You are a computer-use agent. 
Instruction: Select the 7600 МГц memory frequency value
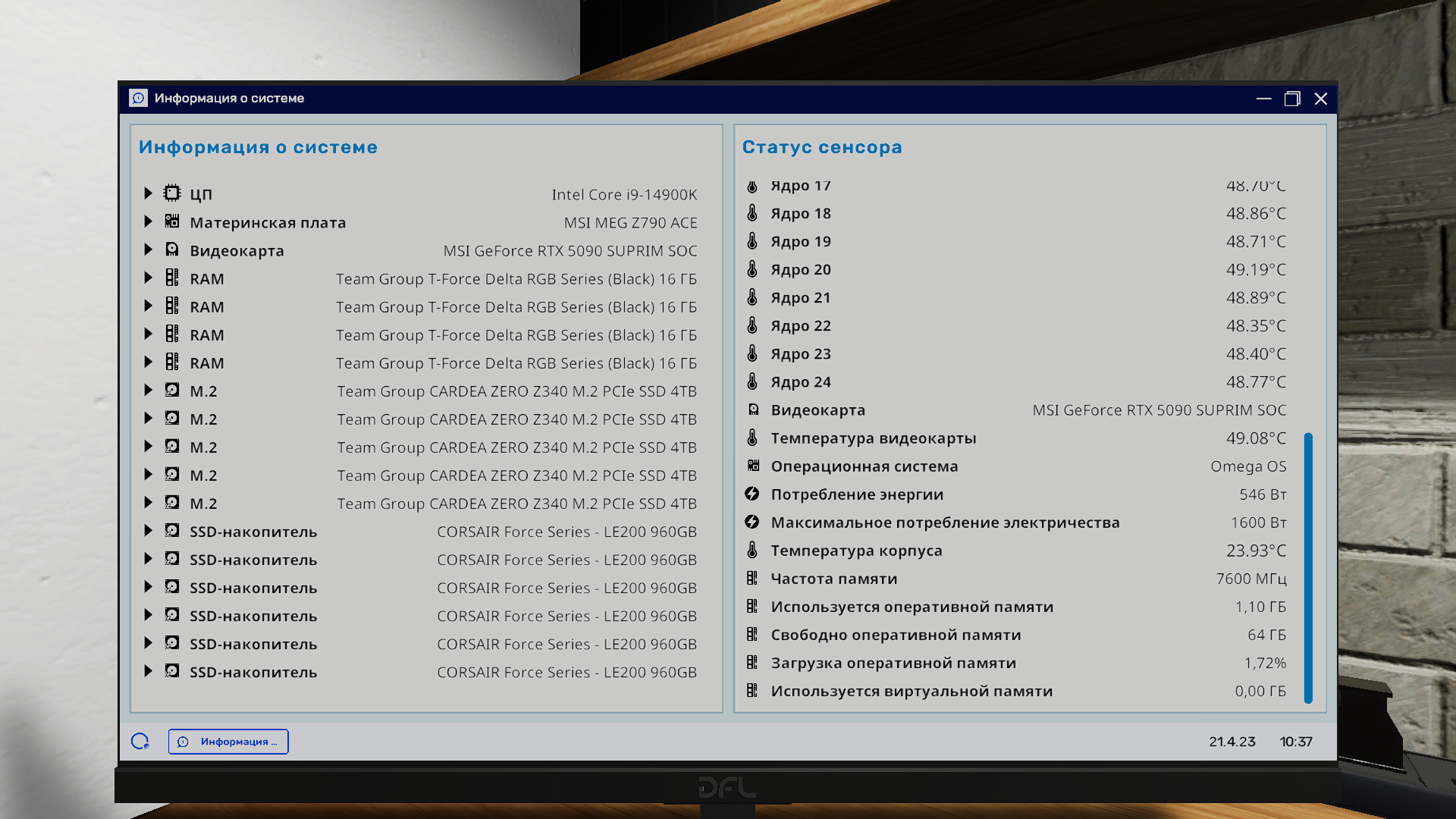[x=1251, y=579]
